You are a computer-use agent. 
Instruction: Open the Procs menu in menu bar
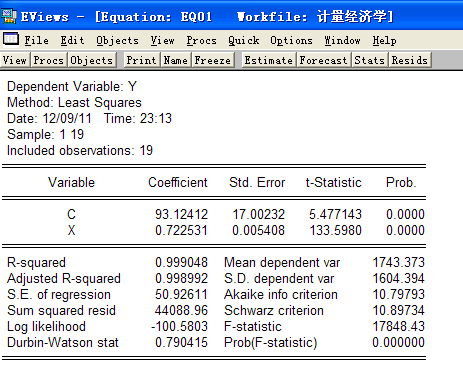(x=201, y=40)
